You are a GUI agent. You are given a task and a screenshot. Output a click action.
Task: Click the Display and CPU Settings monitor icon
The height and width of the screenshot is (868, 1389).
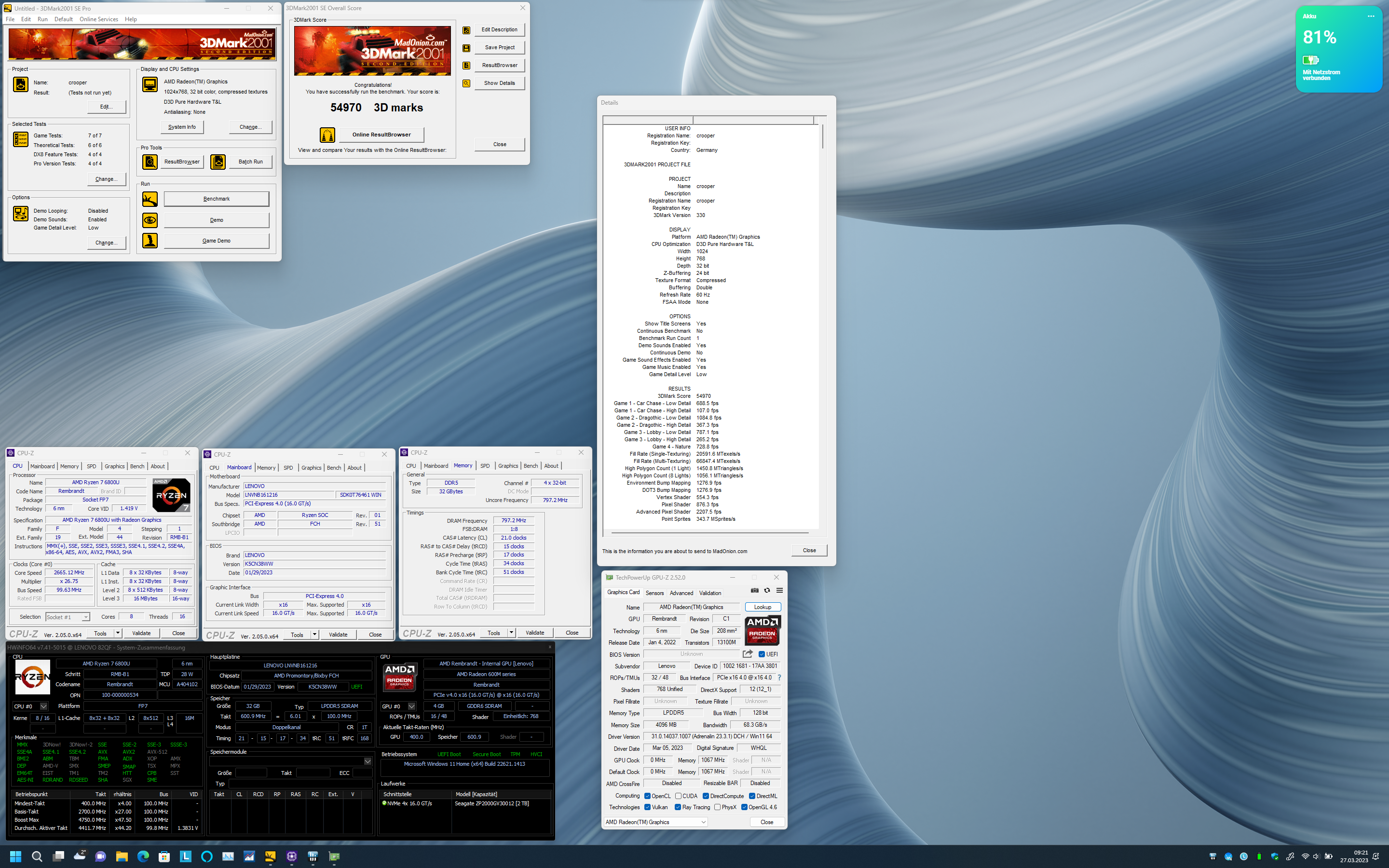[x=150, y=84]
